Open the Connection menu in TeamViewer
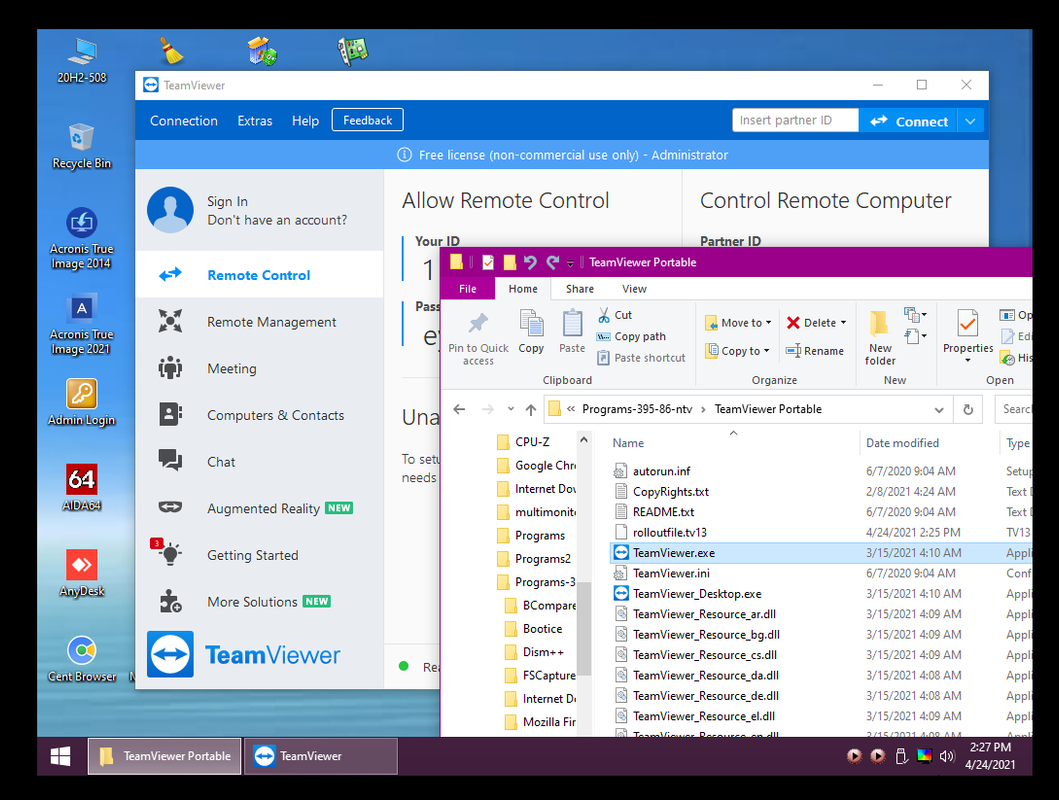This screenshot has width=1059, height=800. [x=184, y=121]
